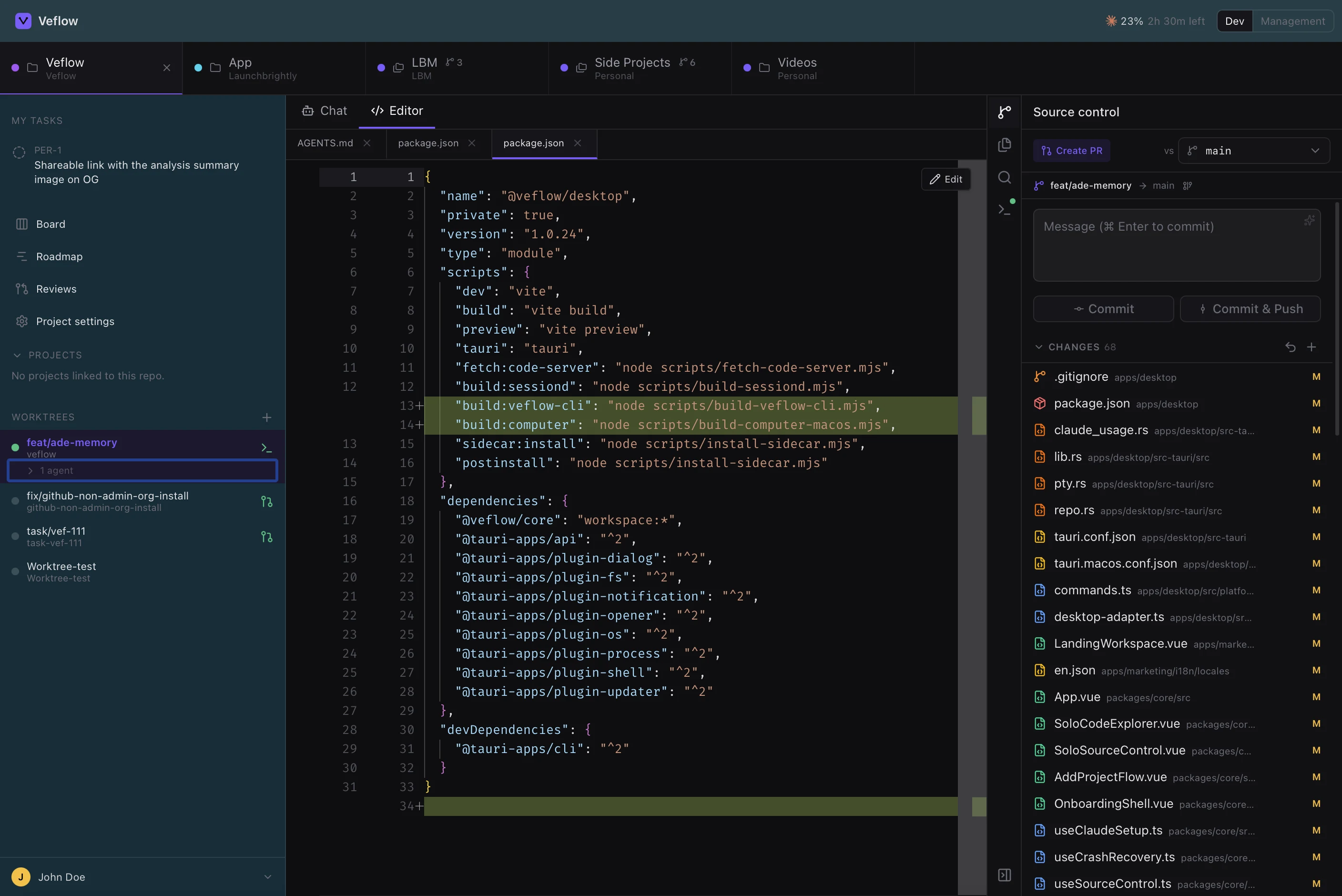Screen dimensions: 1342x896
Task: Click the AI sparkle icon in commit message box
Action: pyautogui.click(x=1309, y=221)
